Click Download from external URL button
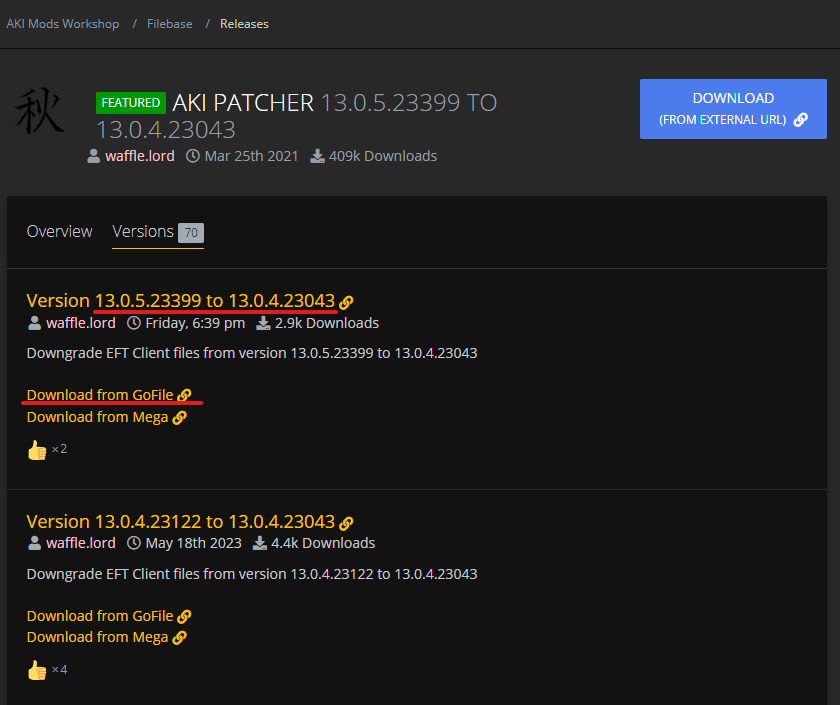This screenshot has height=705, width=840. tap(733, 109)
